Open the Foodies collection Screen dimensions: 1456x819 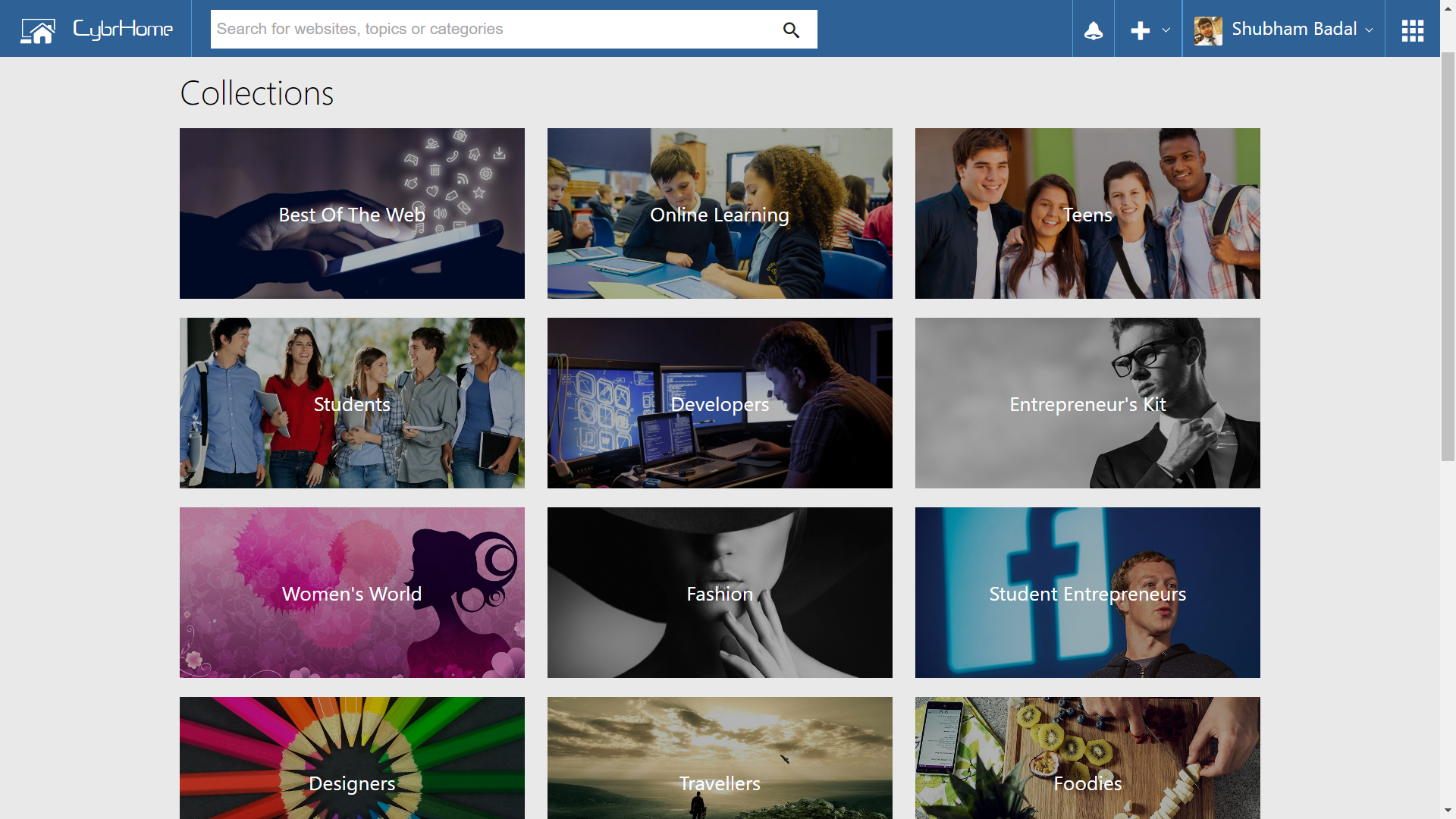click(x=1087, y=758)
